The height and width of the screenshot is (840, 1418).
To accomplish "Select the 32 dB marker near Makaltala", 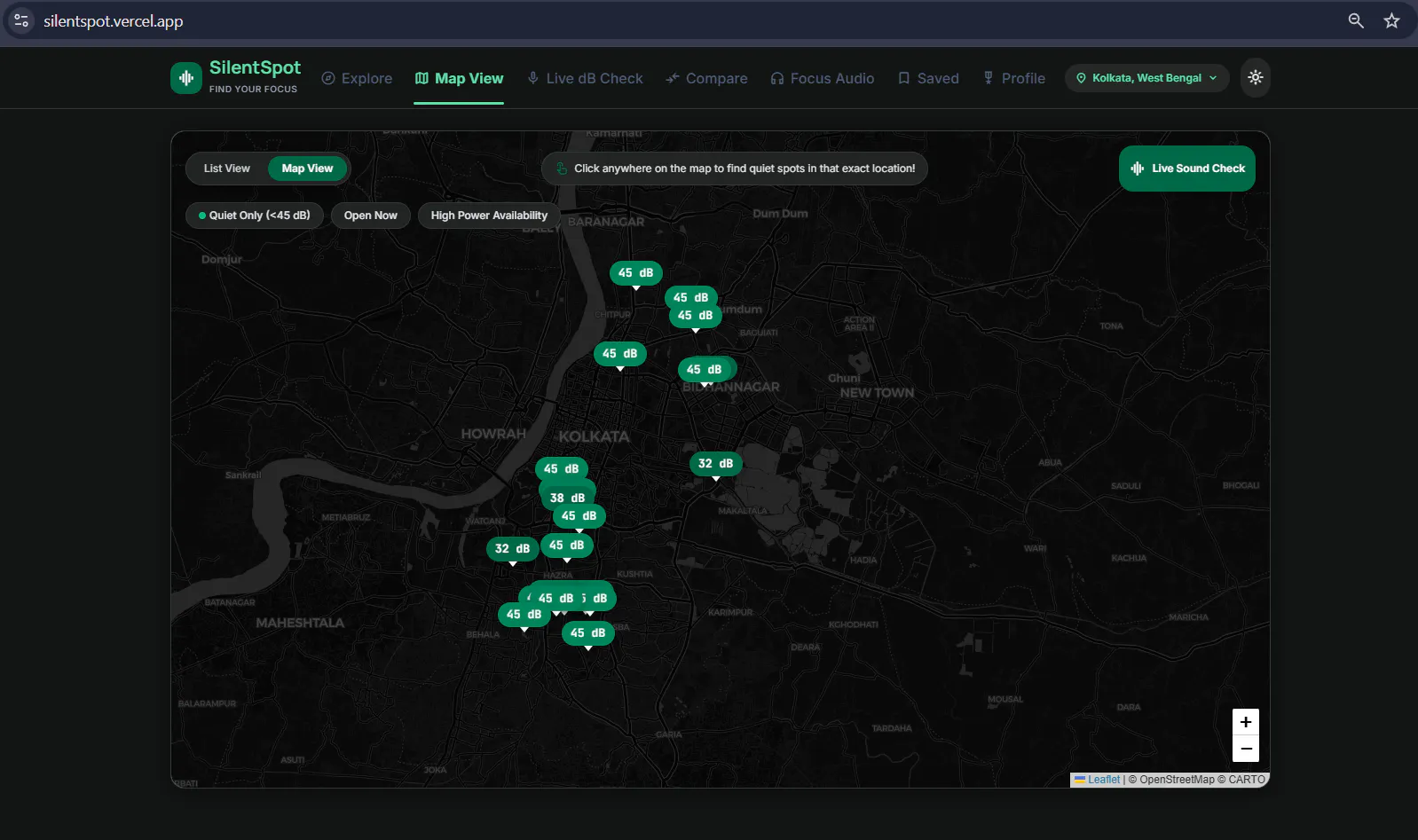I will click(715, 464).
